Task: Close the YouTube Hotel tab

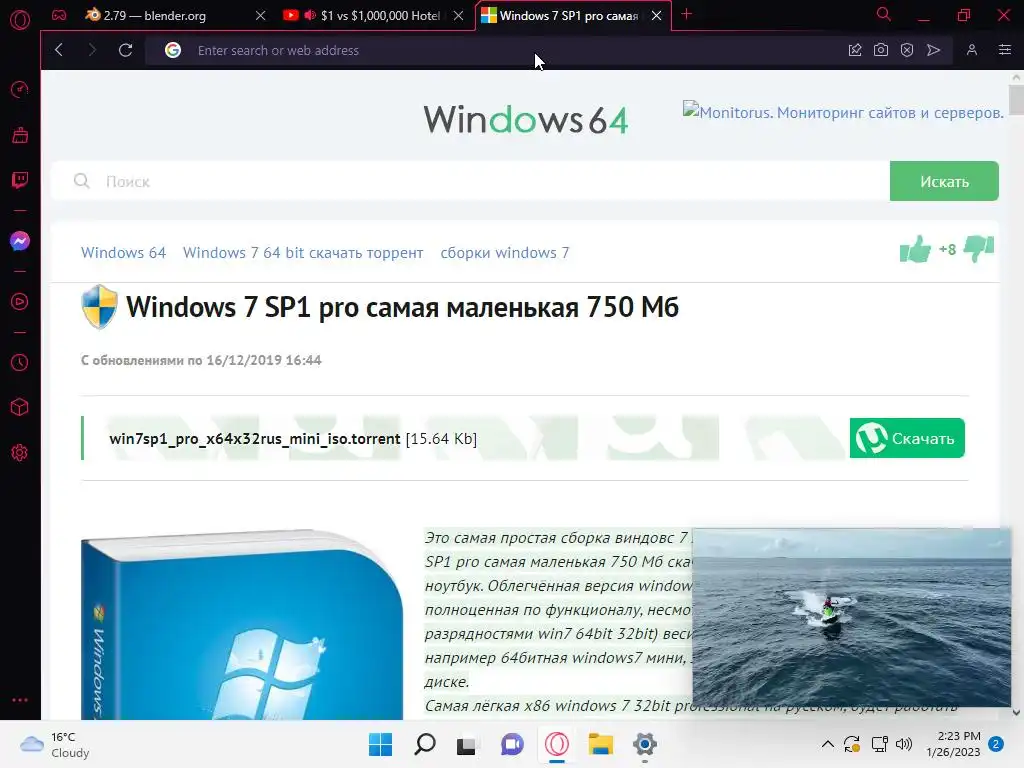Action: click(458, 16)
